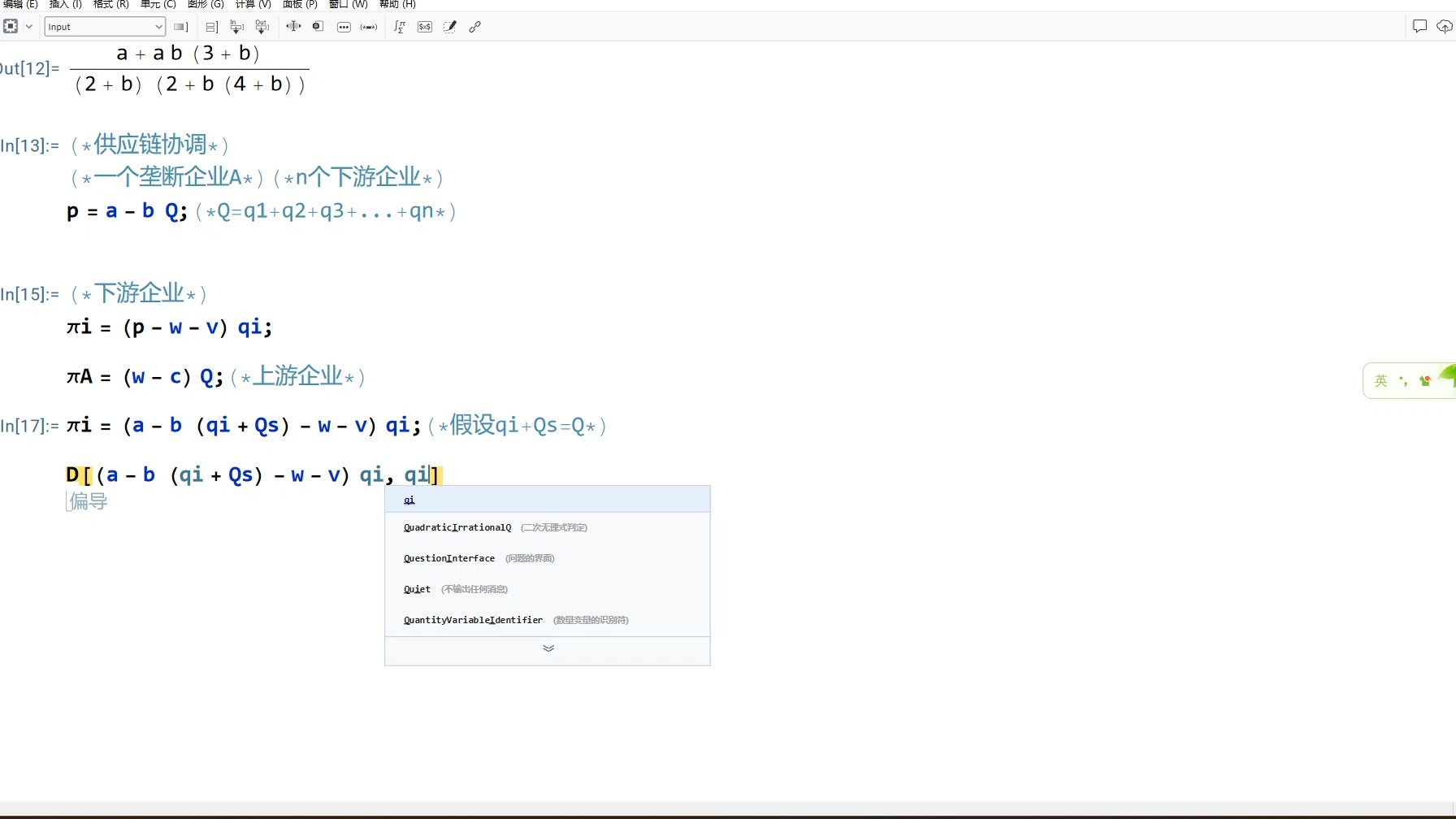Click the In[13]:= cell label
The height and width of the screenshot is (819, 1456).
click(29, 145)
